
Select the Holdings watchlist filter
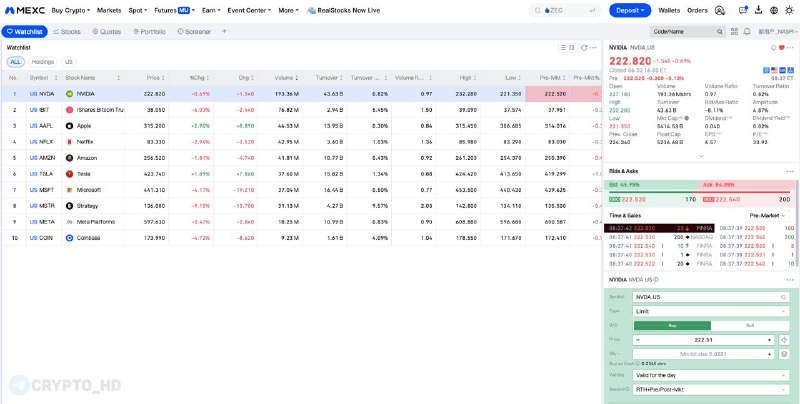[42, 62]
